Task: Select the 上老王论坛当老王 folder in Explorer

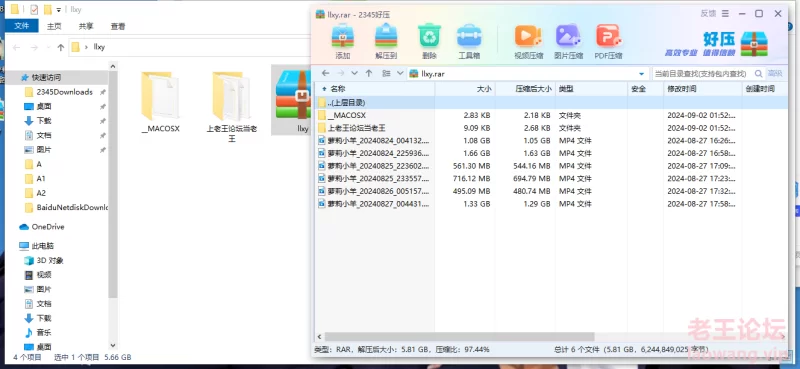Action: (x=232, y=106)
